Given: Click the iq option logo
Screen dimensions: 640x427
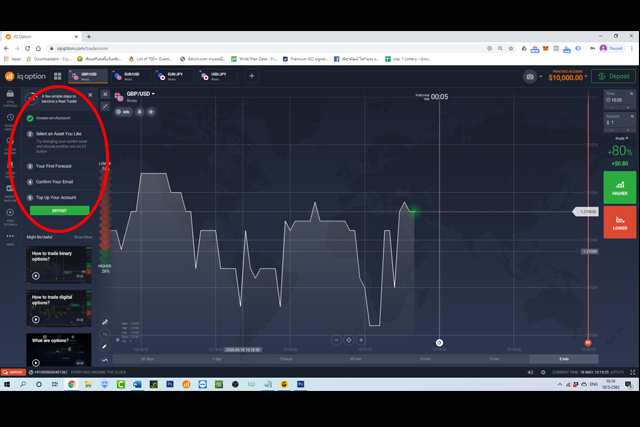Looking at the screenshot, I should pyautogui.click(x=25, y=76).
